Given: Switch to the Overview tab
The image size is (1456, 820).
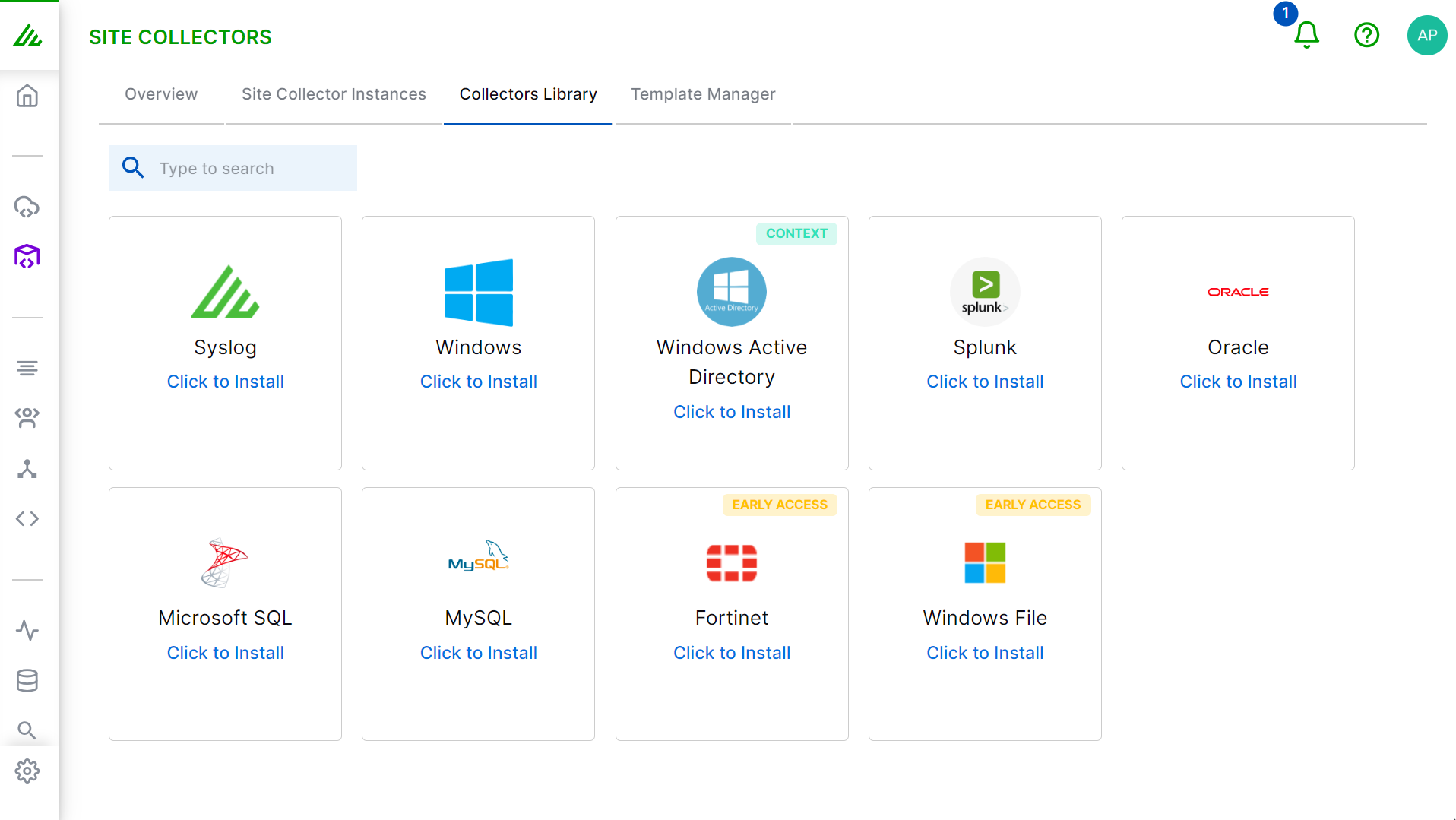Looking at the screenshot, I should (161, 94).
